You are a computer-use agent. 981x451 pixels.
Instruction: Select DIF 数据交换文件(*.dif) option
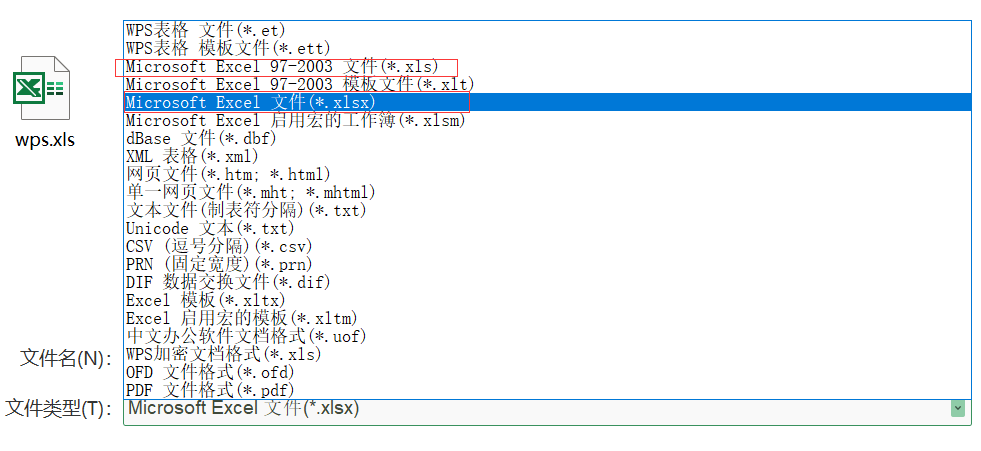tap(547, 282)
